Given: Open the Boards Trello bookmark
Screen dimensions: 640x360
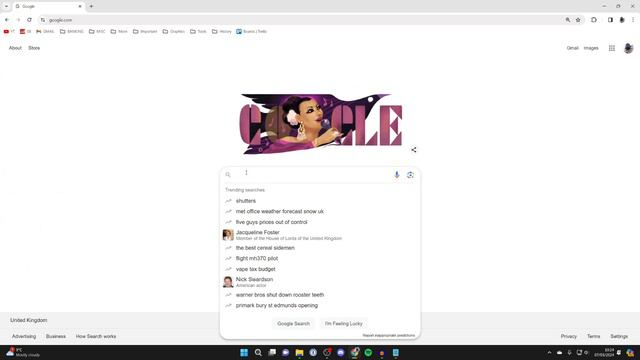Looking at the screenshot, I should coord(251,31).
